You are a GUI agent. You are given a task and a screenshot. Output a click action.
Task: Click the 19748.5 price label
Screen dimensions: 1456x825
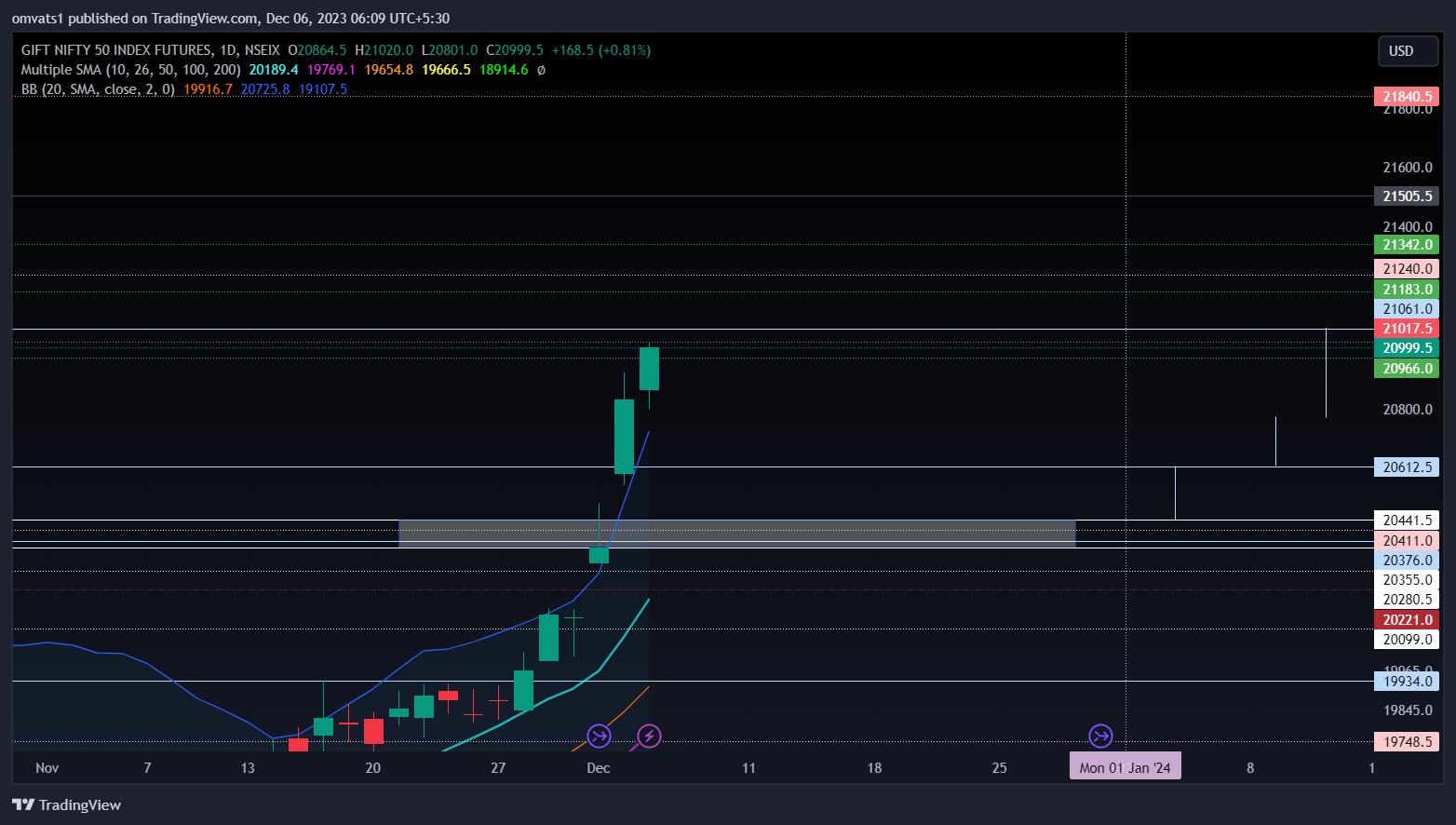[1407, 742]
